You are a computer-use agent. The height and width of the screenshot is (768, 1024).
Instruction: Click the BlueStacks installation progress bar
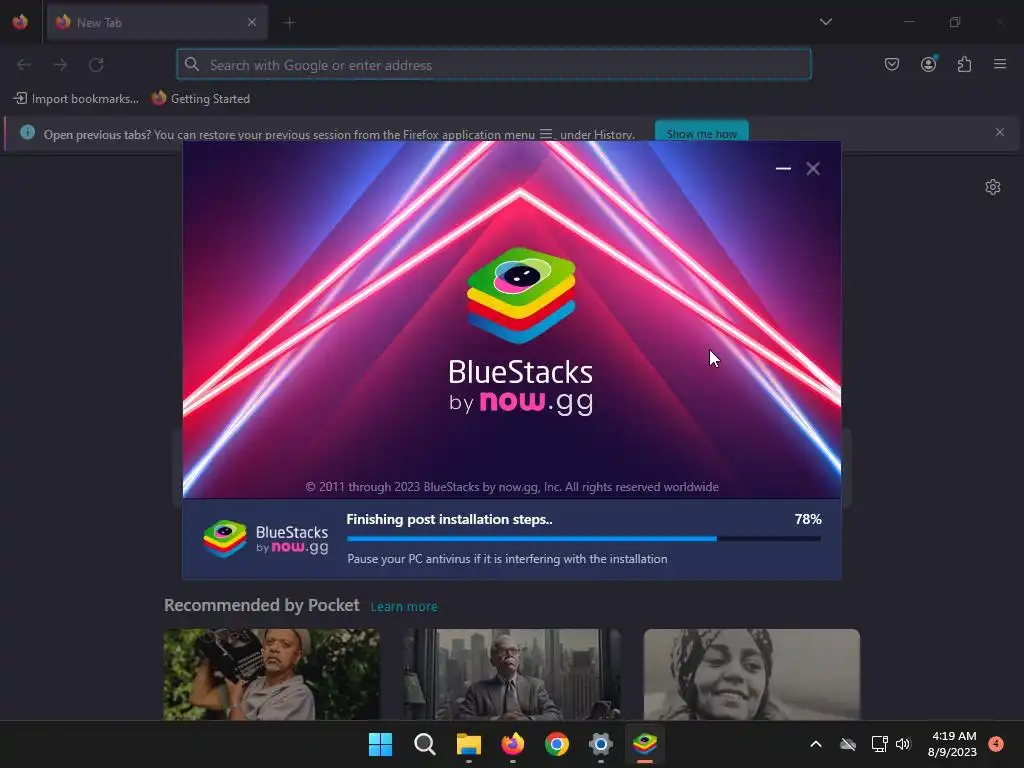(584, 539)
